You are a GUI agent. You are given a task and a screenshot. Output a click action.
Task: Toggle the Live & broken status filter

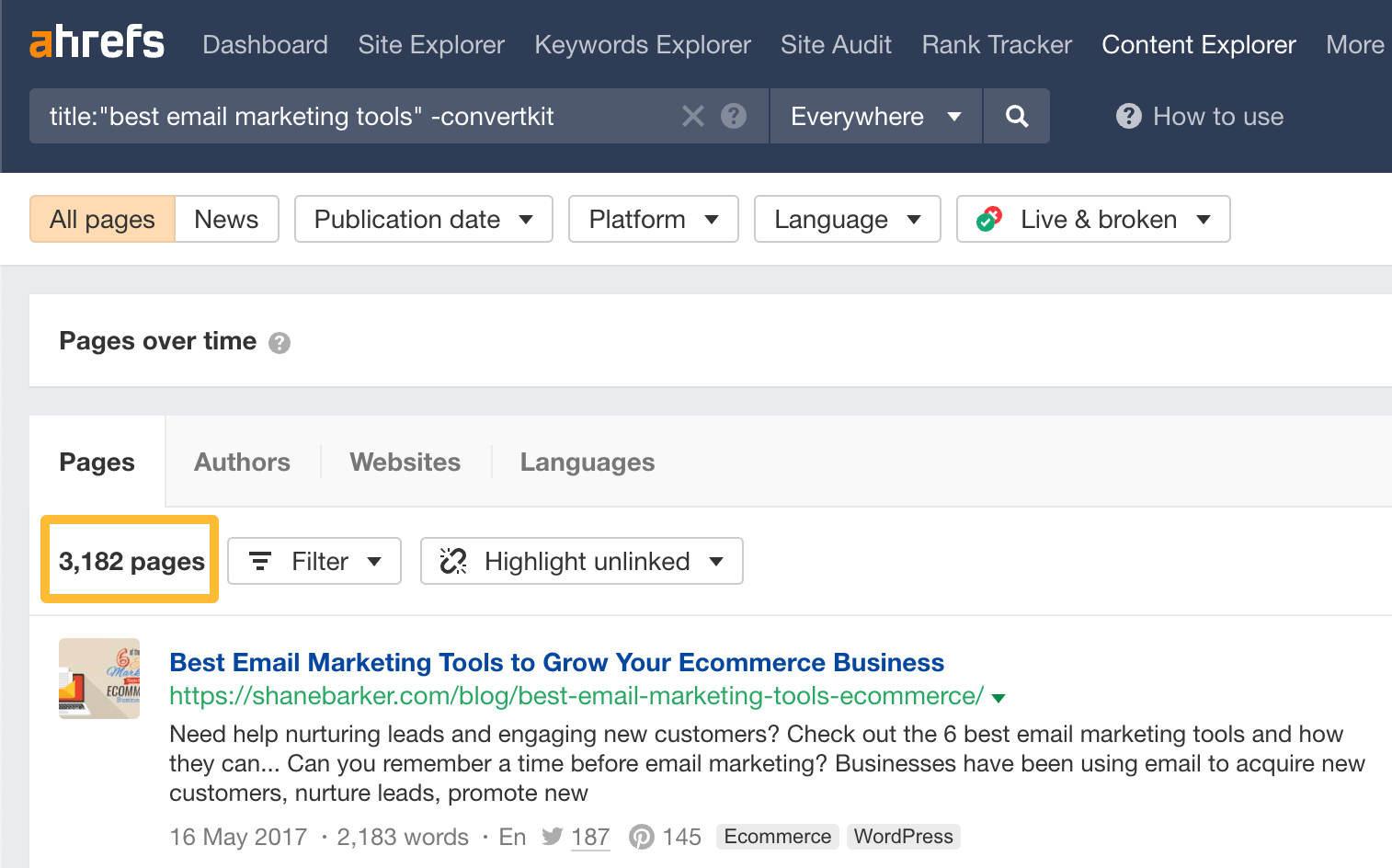1092,219
